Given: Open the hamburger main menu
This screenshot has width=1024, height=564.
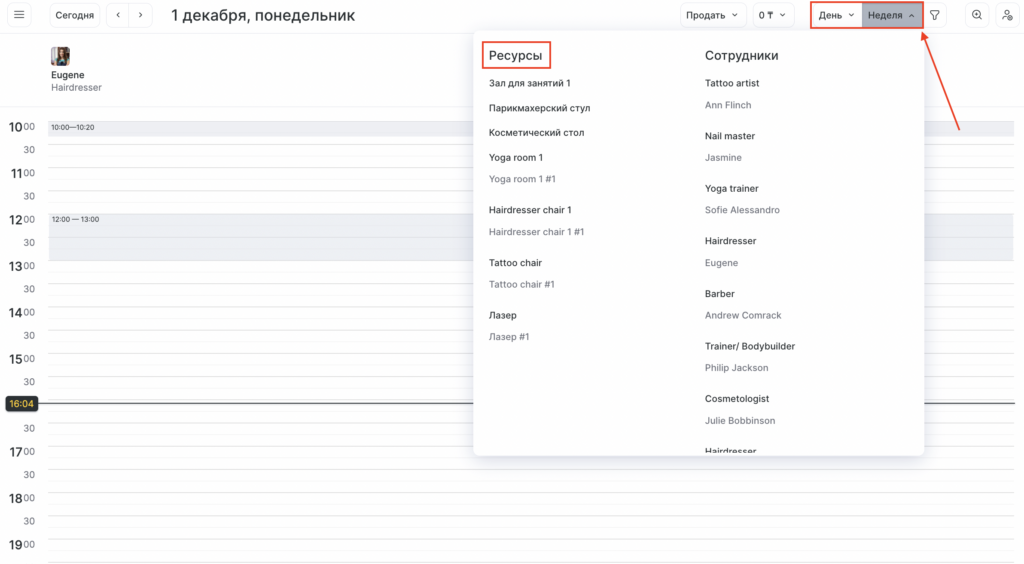Looking at the screenshot, I should [20, 15].
